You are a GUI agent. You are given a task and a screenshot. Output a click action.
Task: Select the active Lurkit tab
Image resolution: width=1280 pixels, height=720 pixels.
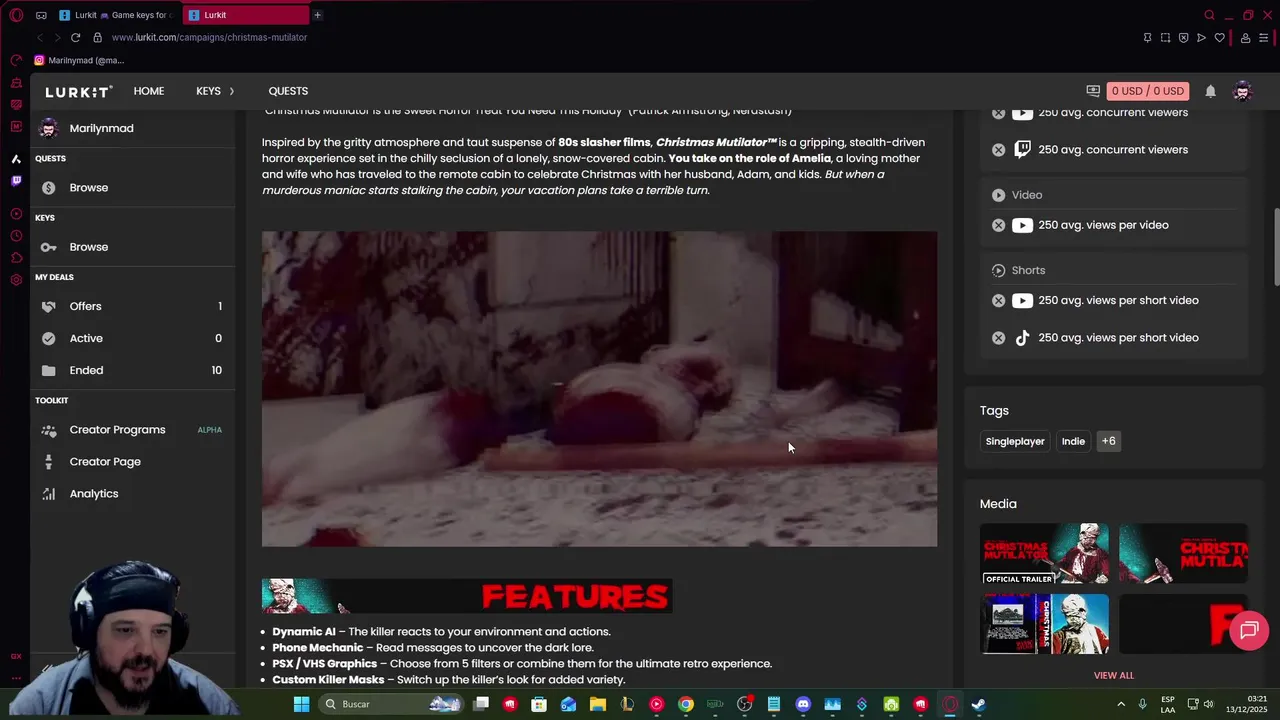(246, 15)
